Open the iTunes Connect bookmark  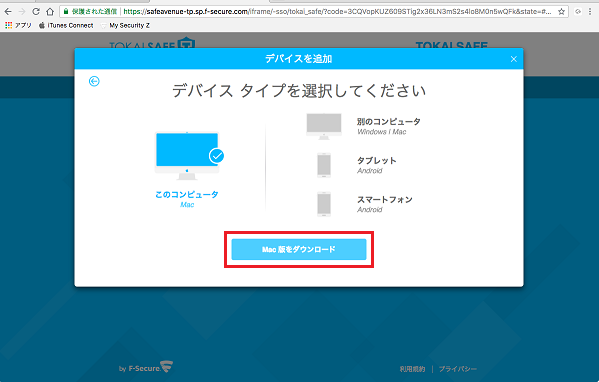66,25
